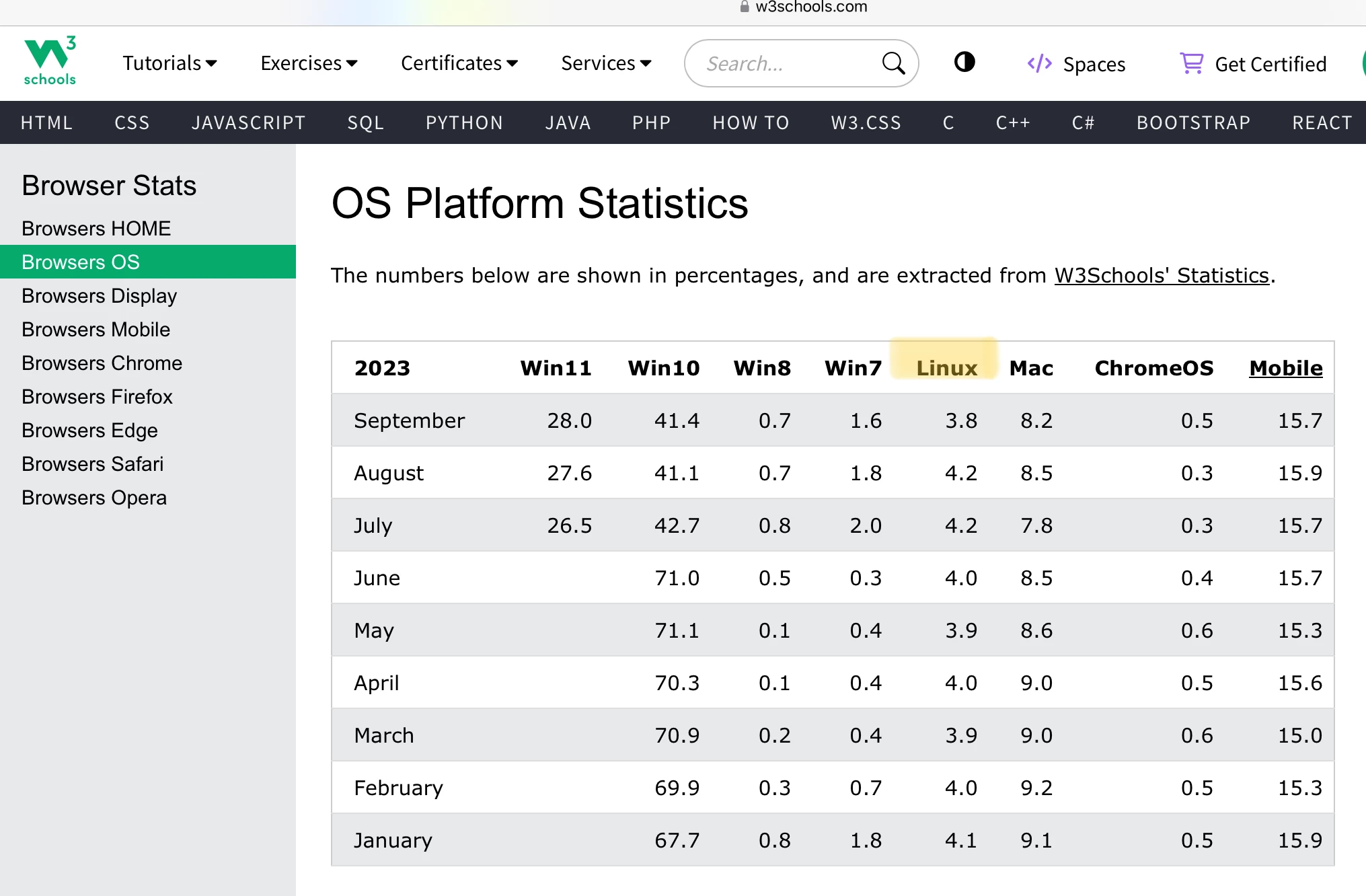Click the Get Certified cart icon

pyautogui.click(x=1191, y=63)
